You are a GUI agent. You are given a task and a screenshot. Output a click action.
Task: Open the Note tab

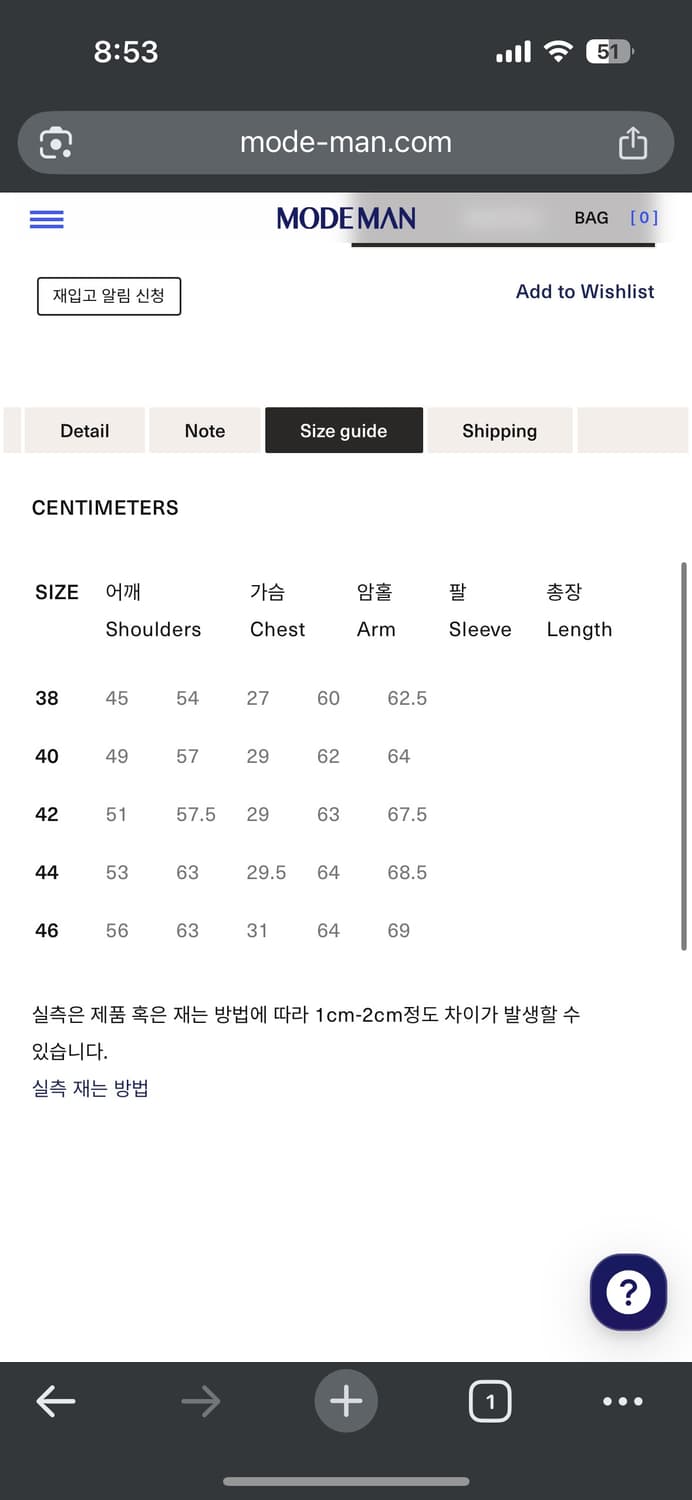coord(204,430)
